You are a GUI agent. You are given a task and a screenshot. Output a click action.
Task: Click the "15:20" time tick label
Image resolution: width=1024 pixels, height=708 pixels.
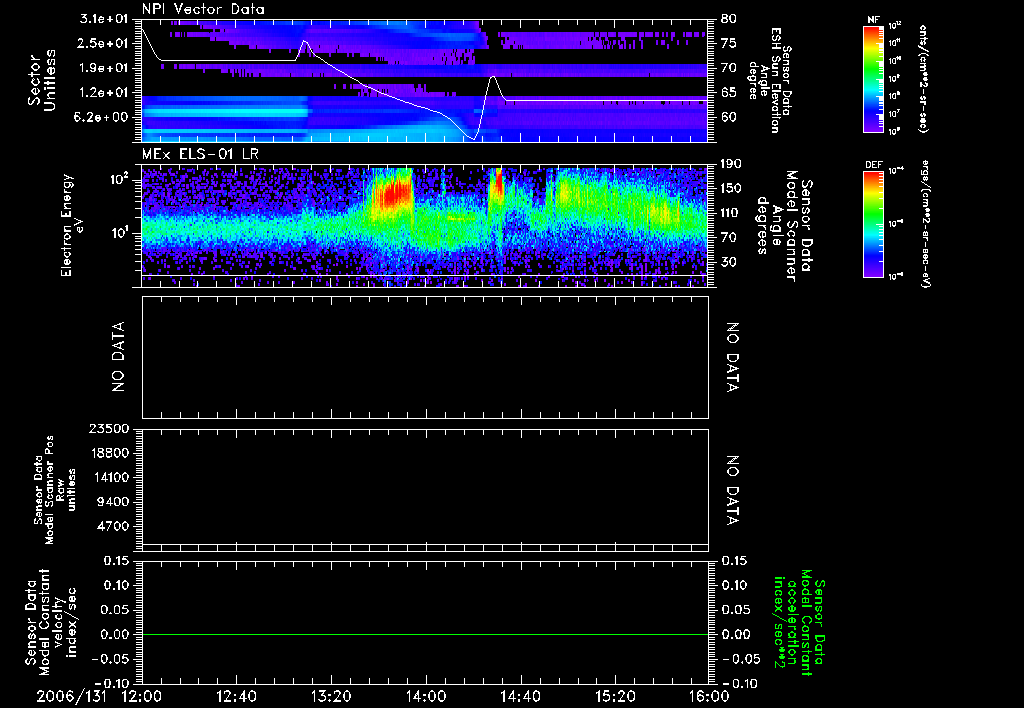click(x=615, y=696)
